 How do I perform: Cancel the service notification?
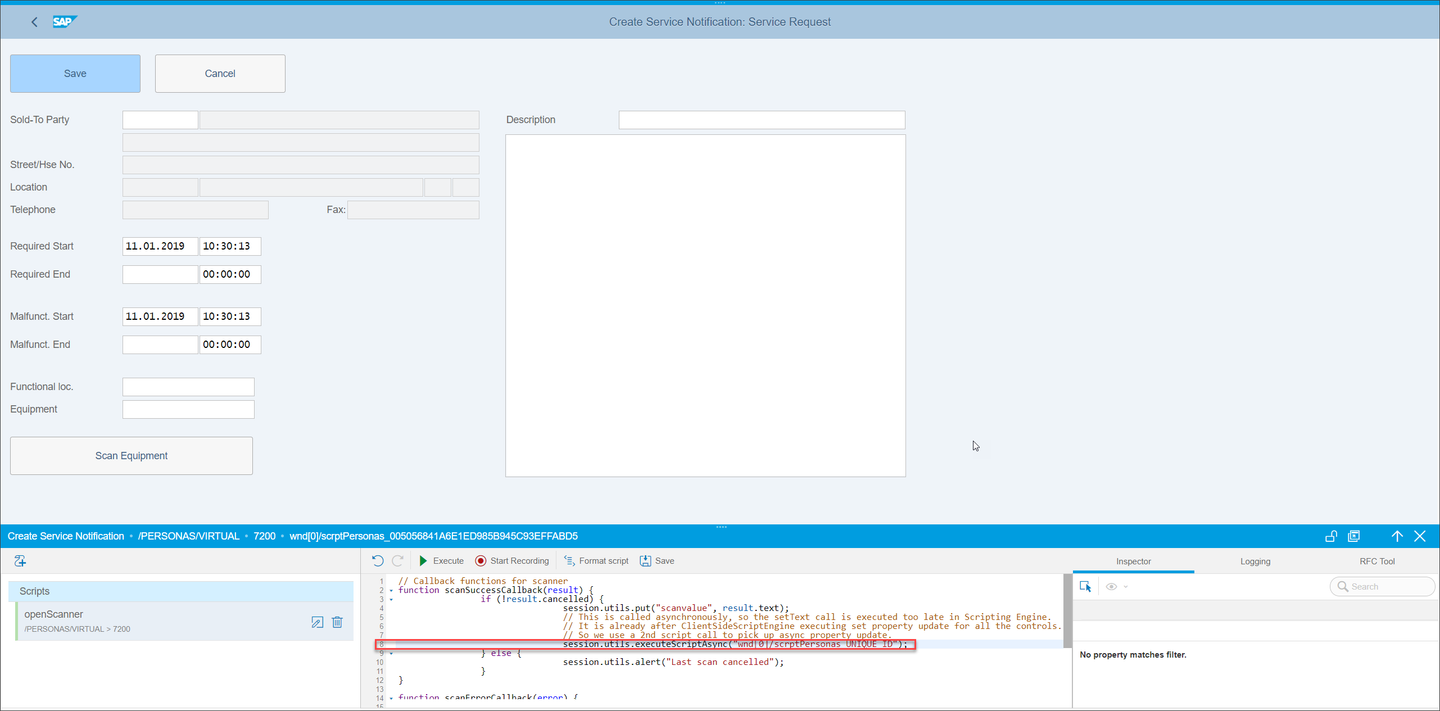pos(220,73)
